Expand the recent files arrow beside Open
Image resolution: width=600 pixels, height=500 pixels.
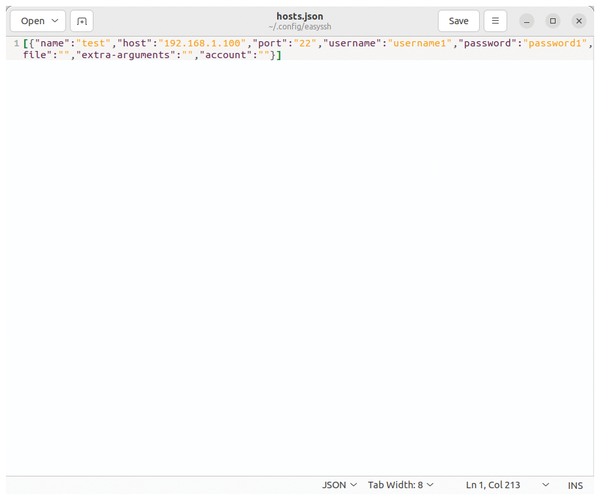[55, 21]
